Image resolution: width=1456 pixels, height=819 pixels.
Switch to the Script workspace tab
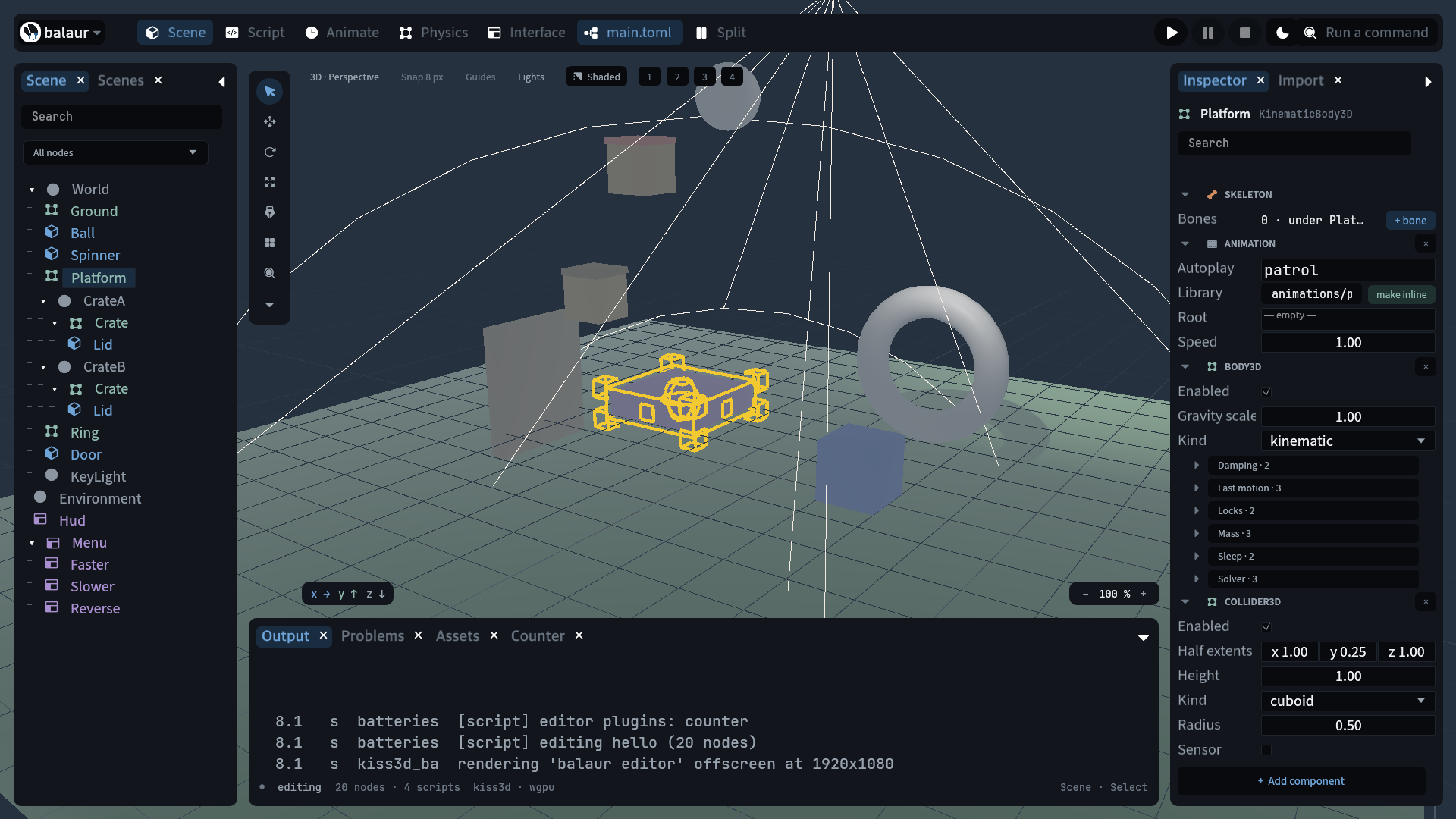point(256,33)
